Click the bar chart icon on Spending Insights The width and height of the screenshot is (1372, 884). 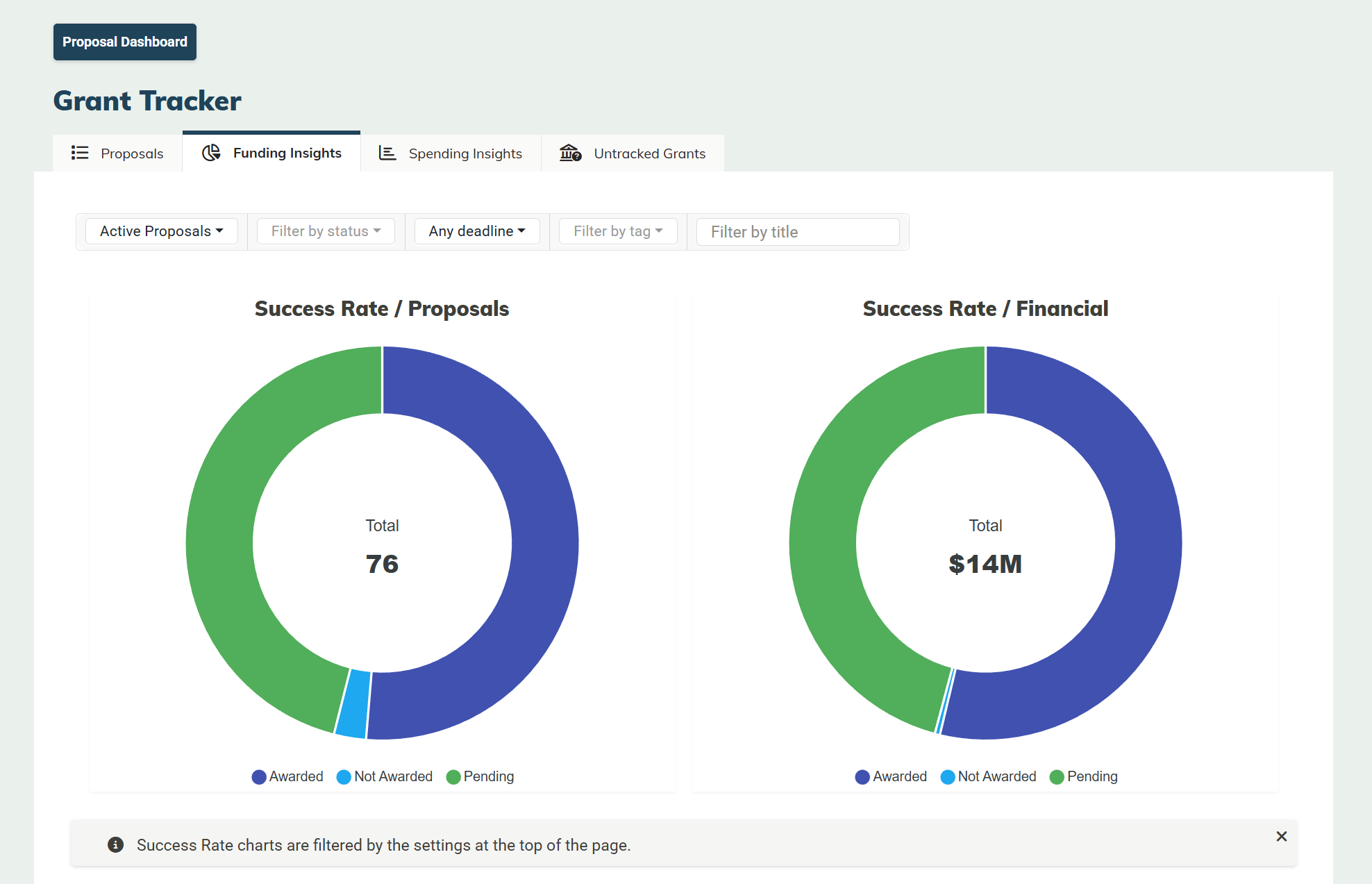387,153
